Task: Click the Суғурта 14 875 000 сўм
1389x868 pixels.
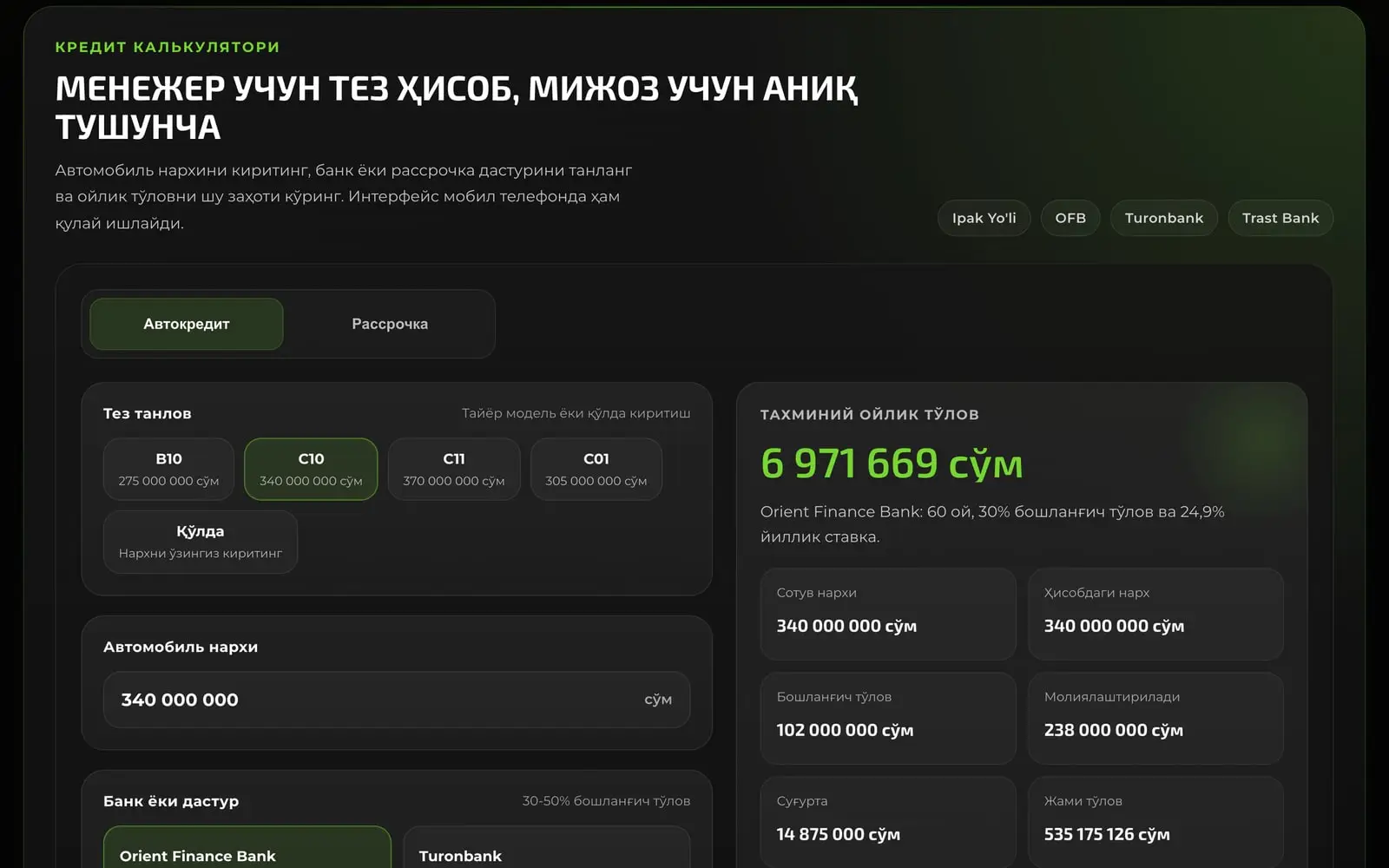Action: tap(888, 822)
